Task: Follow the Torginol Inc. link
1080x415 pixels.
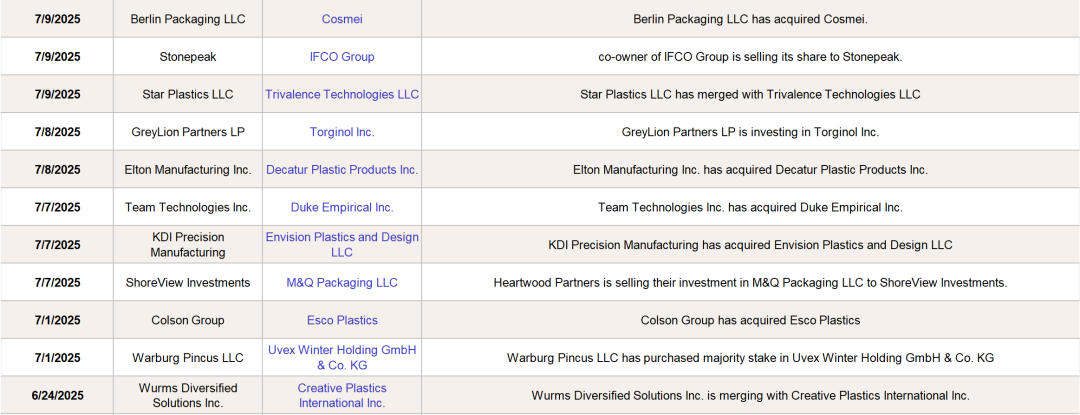Action: (x=342, y=132)
